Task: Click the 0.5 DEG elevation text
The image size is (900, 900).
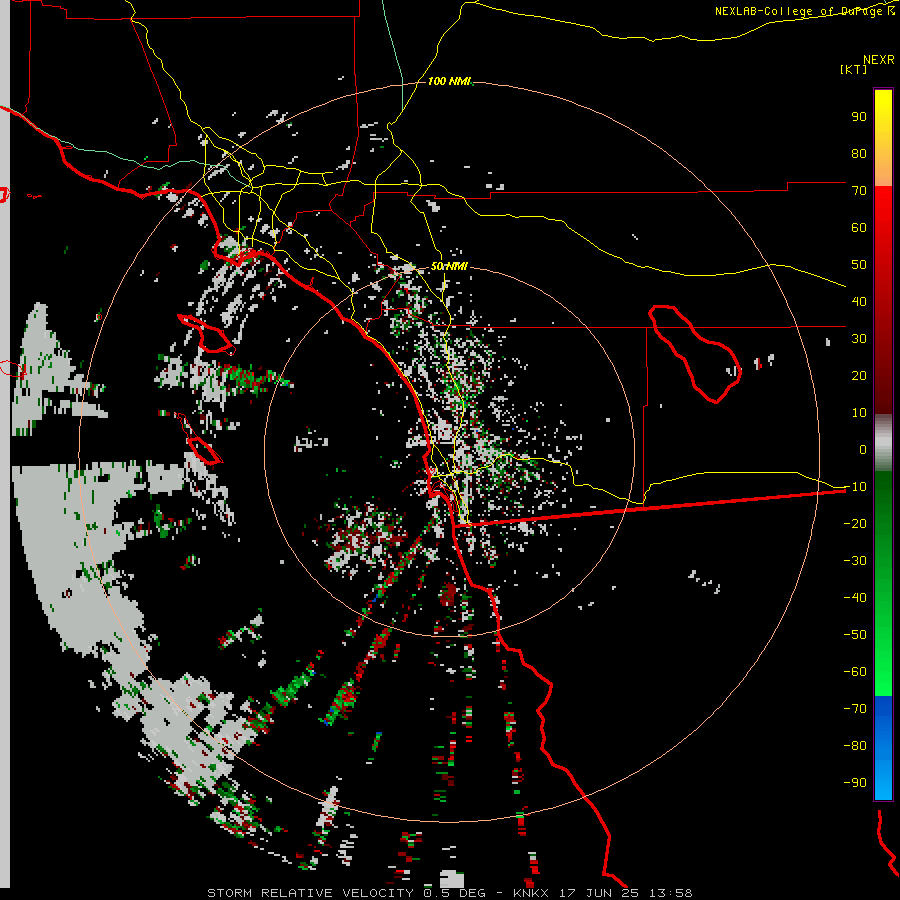Action: tap(454, 893)
